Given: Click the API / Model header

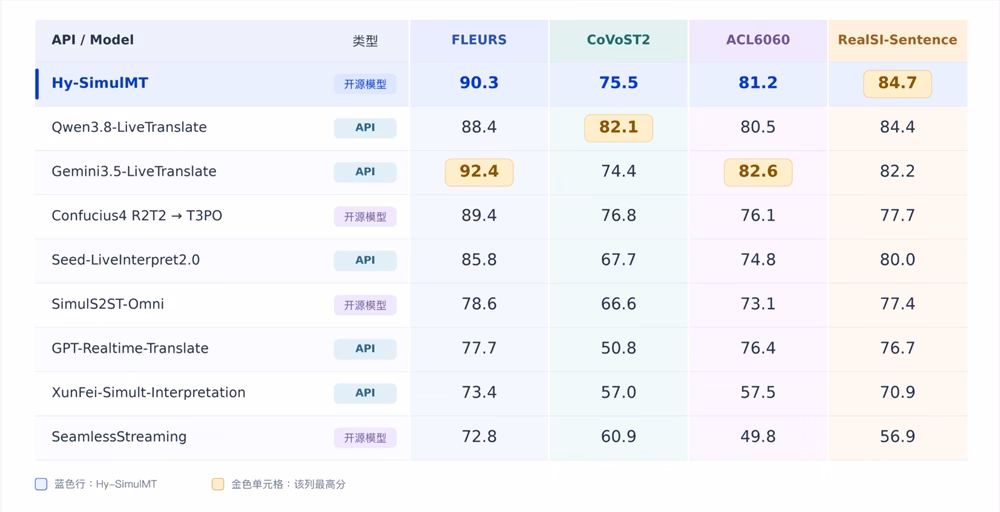Looking at the screenshot, I should pyautogui.click(x=92, y=40).
